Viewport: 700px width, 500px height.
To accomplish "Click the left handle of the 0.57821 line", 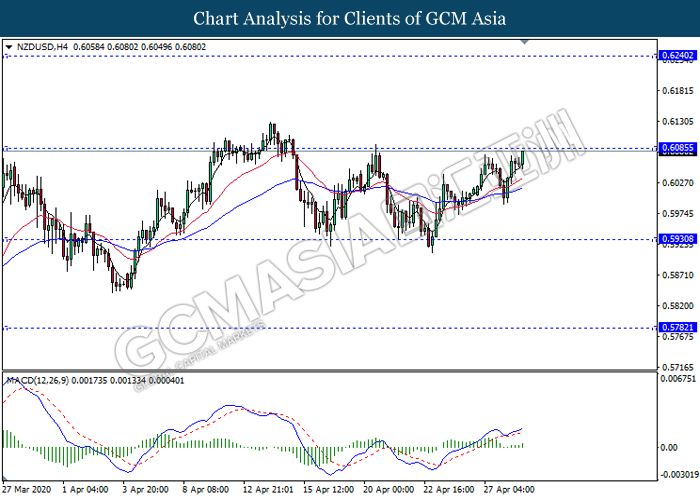I will (x=6, y=328).
